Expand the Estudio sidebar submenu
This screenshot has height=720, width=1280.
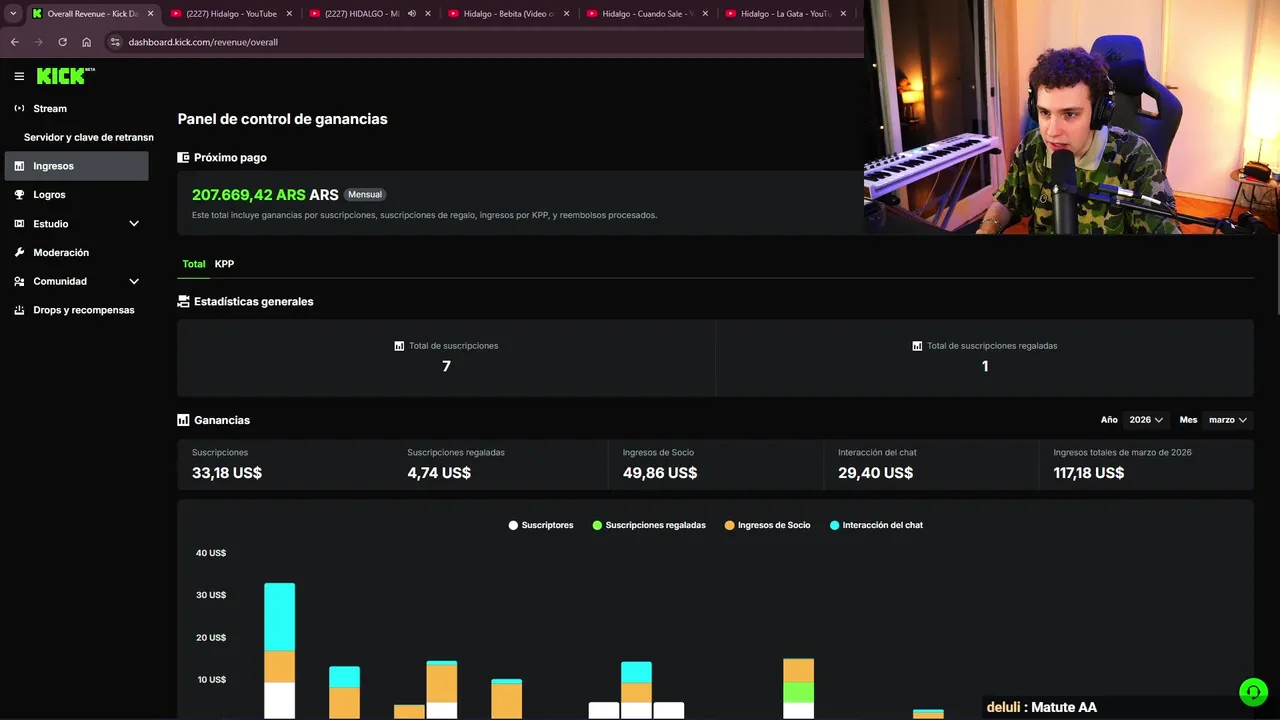pyautogui.click(x=134, y=224)
